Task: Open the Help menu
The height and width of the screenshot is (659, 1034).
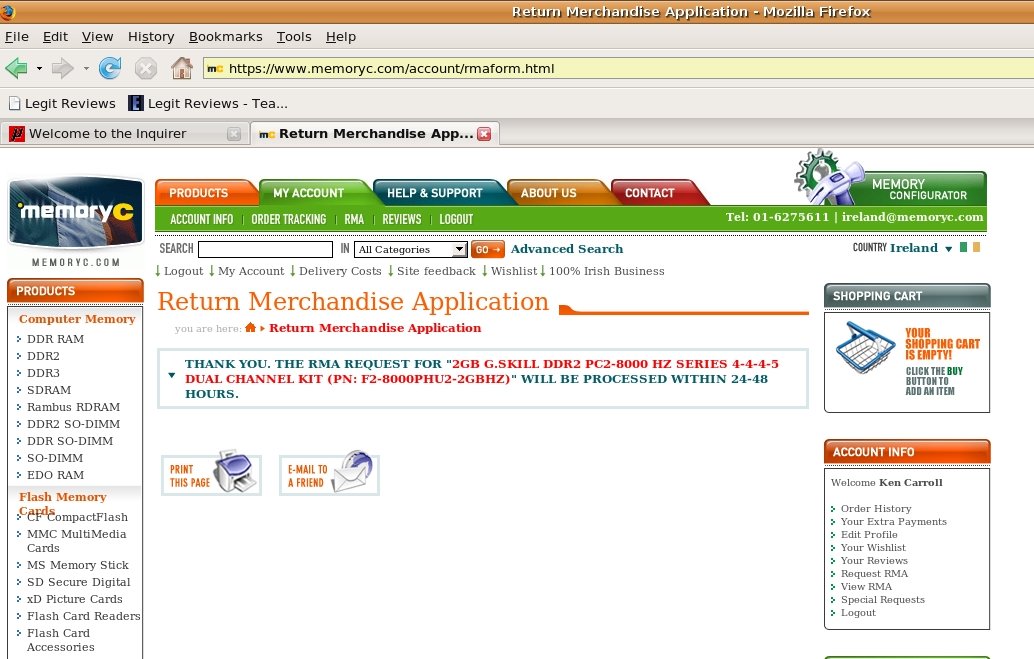Action: click(341, 37)
